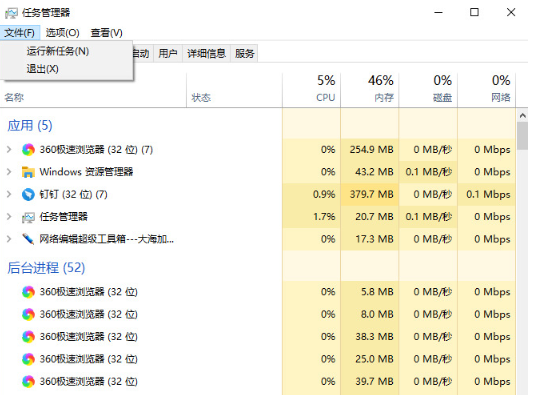Switch to the 服务 tab

(x=244, y=53)
